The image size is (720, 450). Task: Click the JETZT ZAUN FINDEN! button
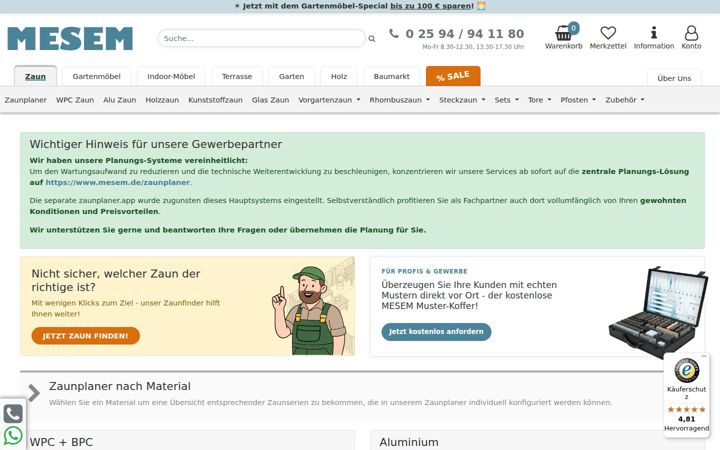coord(85,336)
